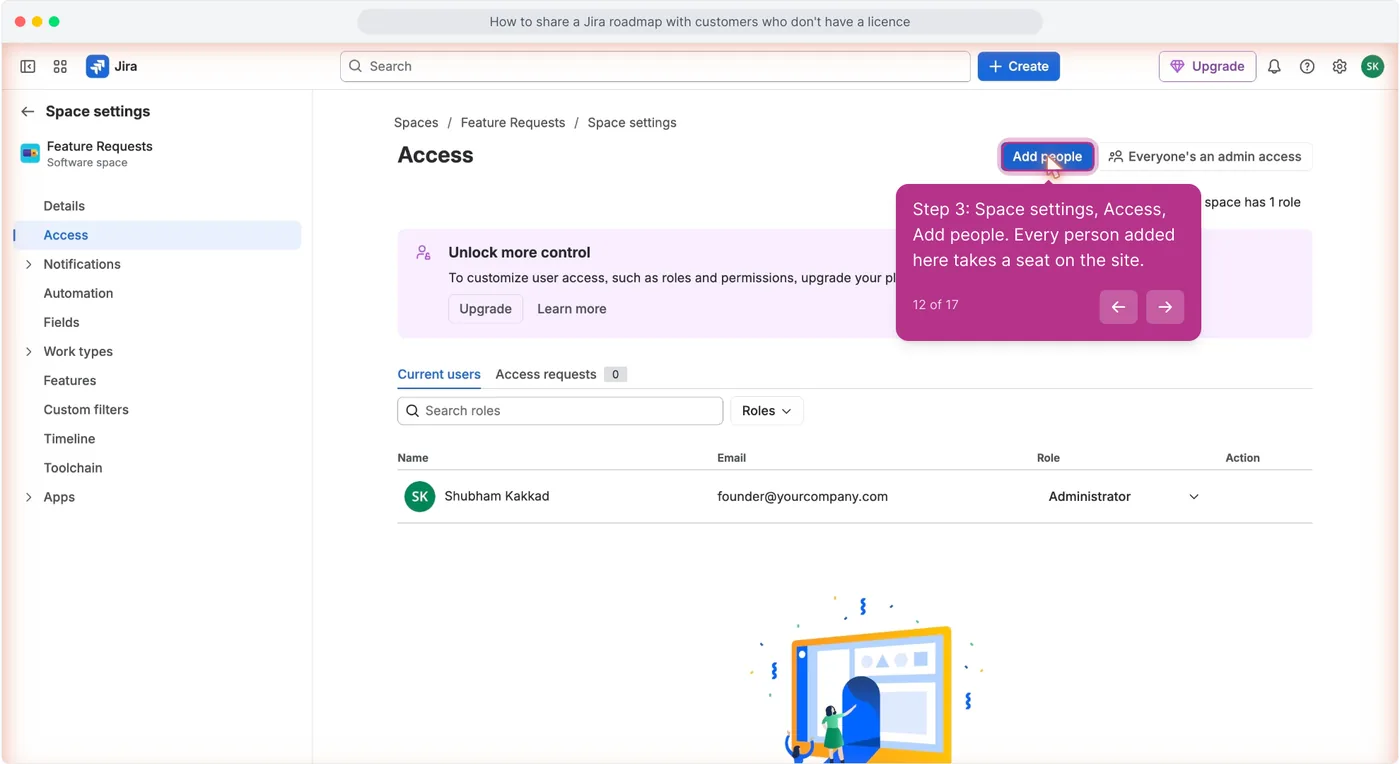Expand the Notifications sidebar section

[28, 264]
